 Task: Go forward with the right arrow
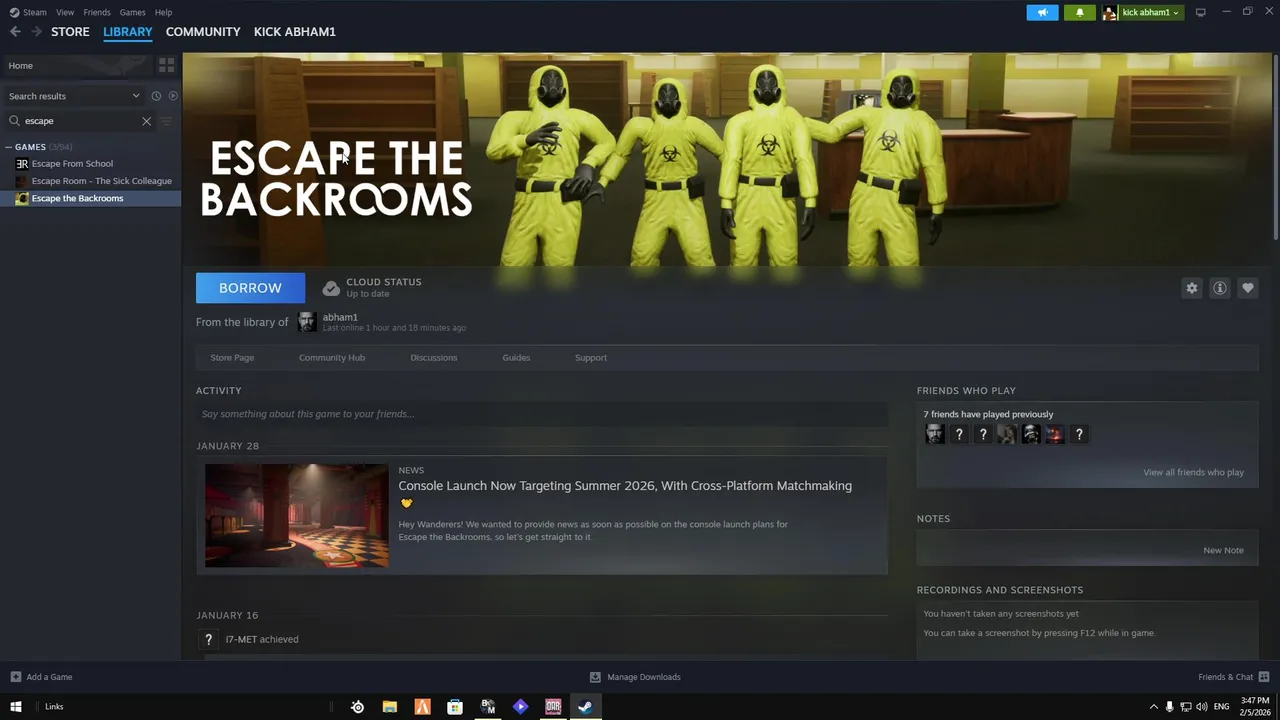click(36, 32)
